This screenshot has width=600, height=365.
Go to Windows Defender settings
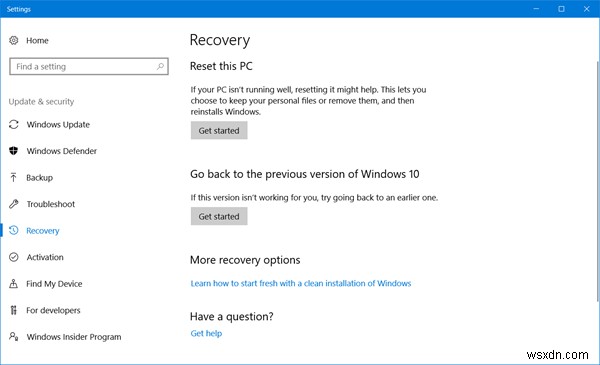point(62,151)
